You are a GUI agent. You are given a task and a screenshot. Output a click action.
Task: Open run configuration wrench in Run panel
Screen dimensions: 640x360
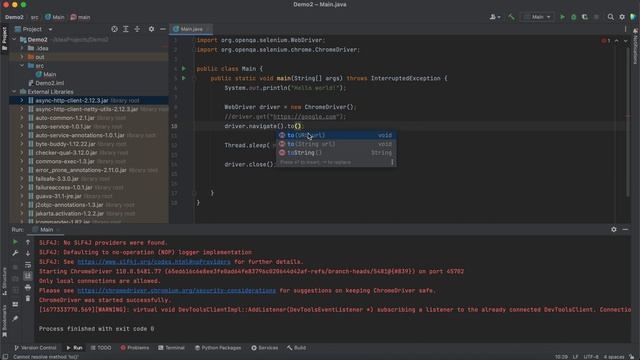pyautogui.click(x=15, y=253)
